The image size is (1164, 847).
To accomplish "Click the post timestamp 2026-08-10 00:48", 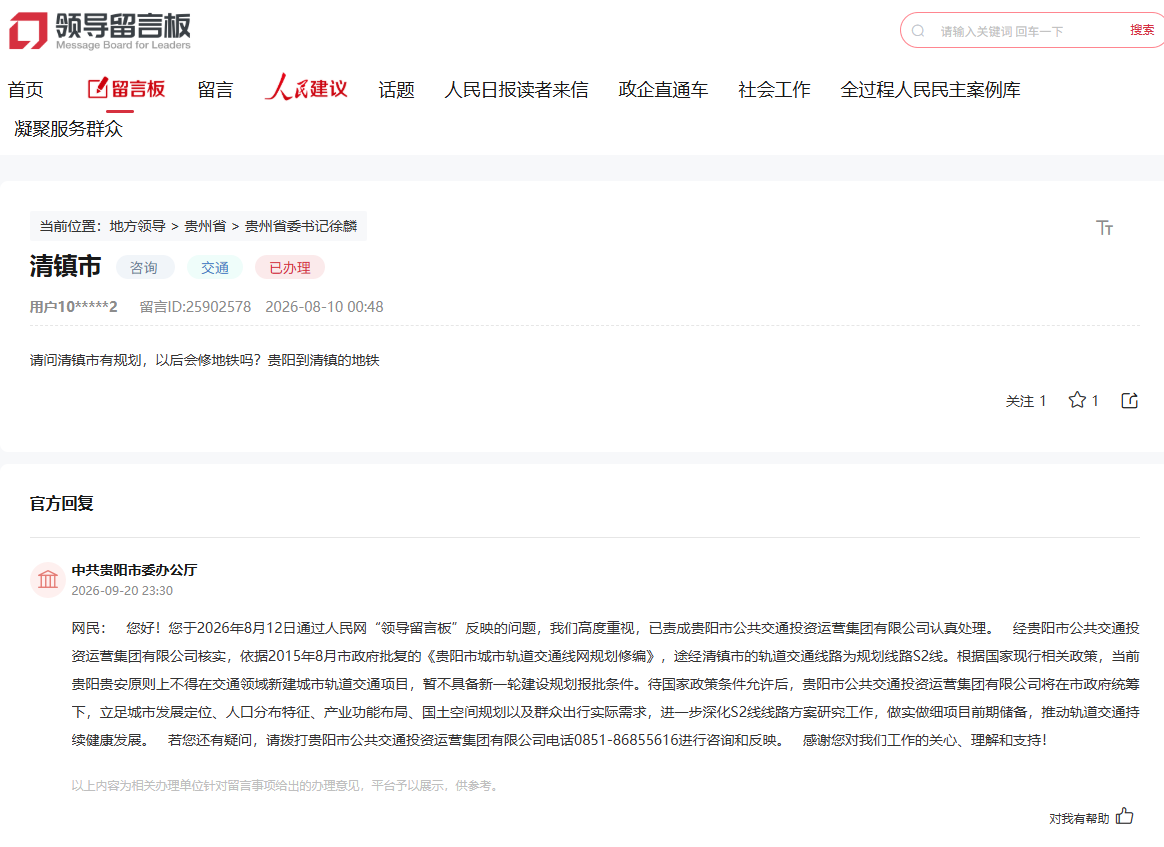I will tap(324, 307).
